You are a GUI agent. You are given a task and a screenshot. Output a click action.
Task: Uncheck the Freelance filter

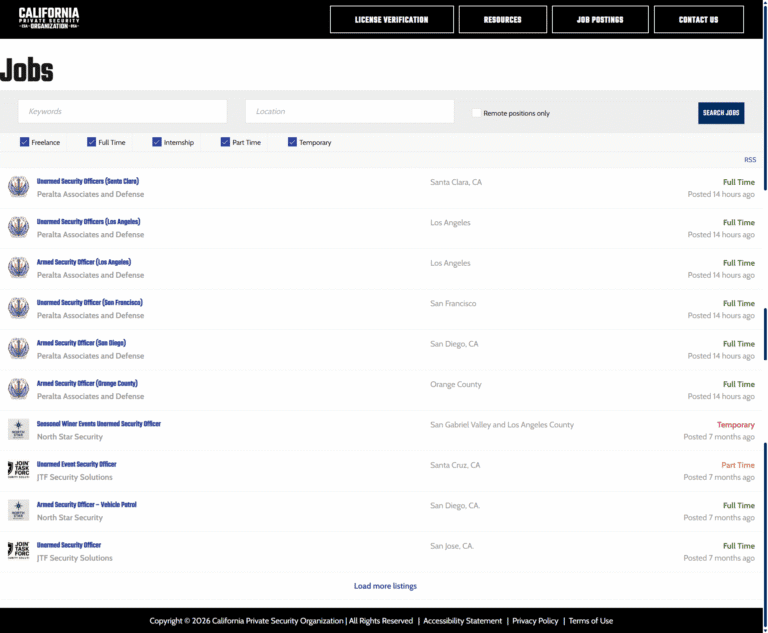coord(24,142)
